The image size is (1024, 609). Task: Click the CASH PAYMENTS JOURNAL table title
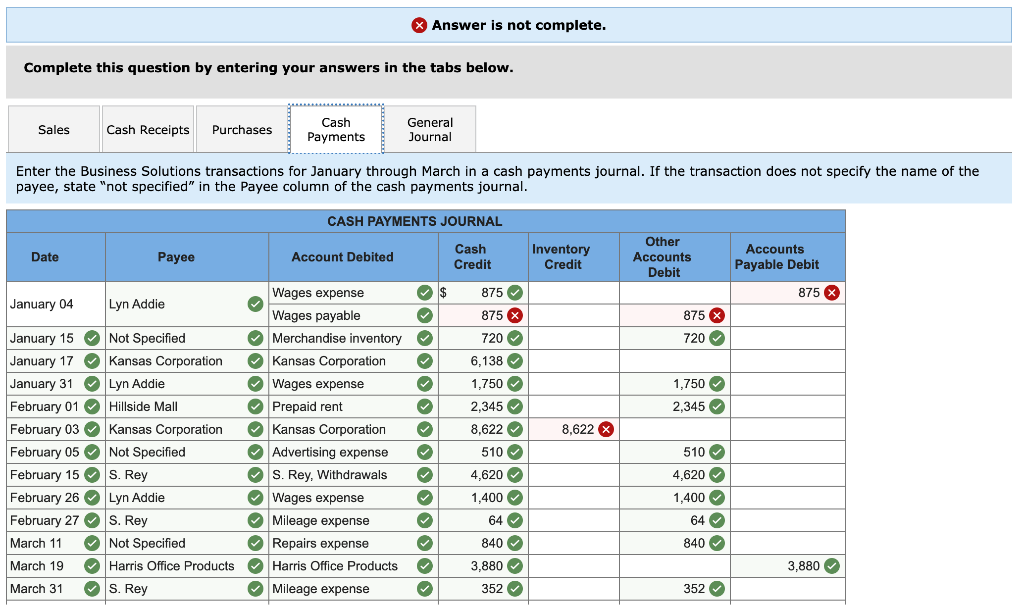tap(415, 221)
